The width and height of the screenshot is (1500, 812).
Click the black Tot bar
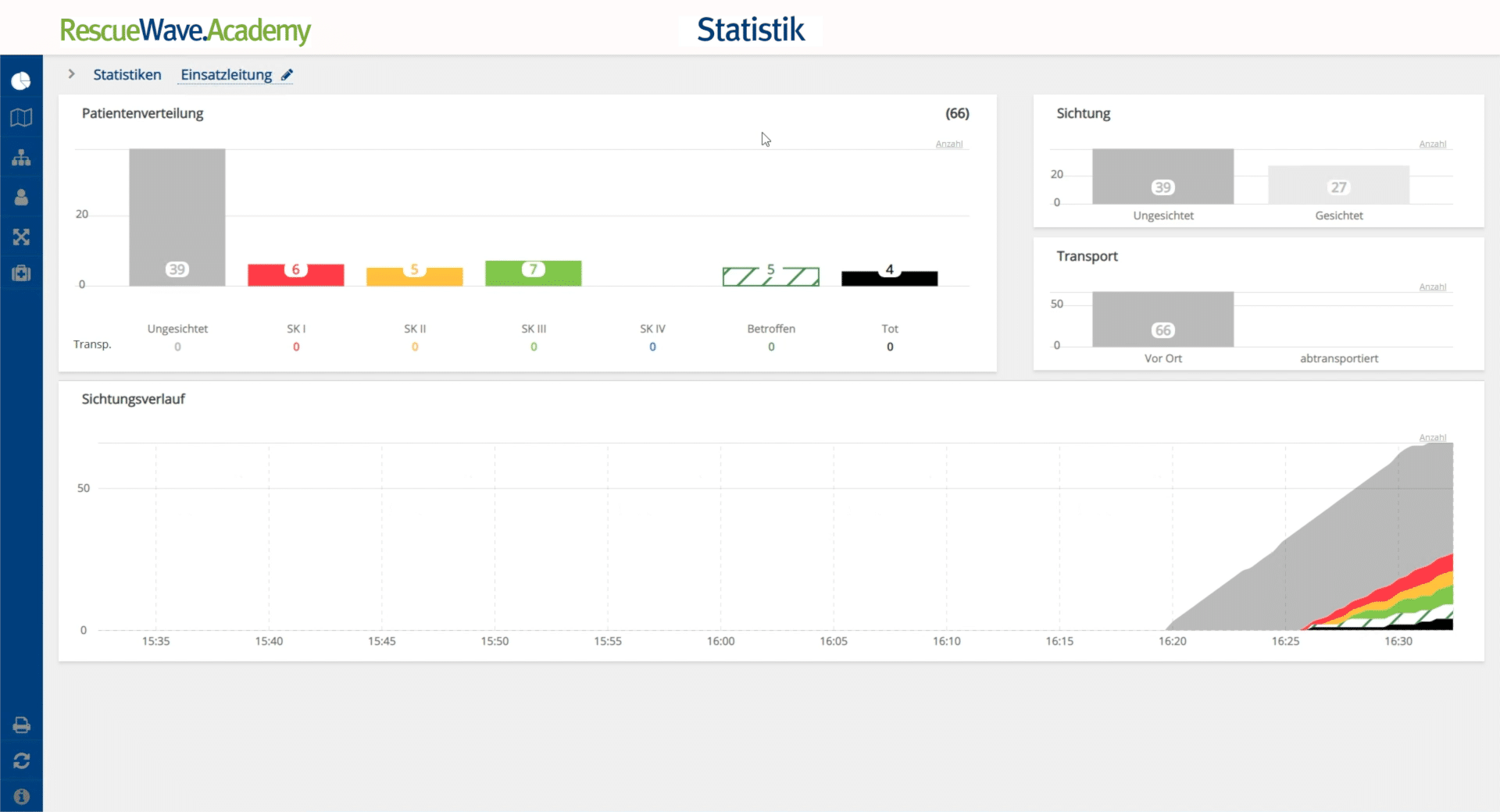pos(890,279)
